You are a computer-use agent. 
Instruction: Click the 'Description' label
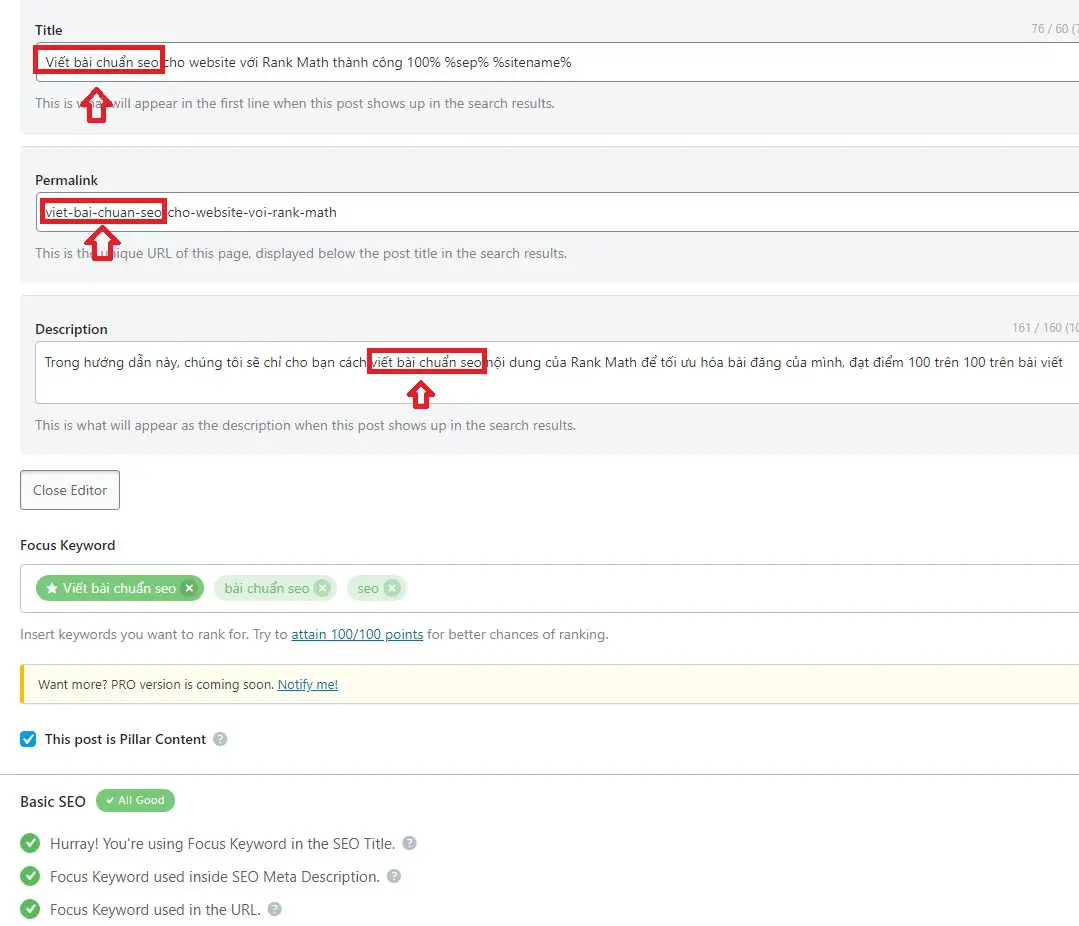(x=72, y=330)
